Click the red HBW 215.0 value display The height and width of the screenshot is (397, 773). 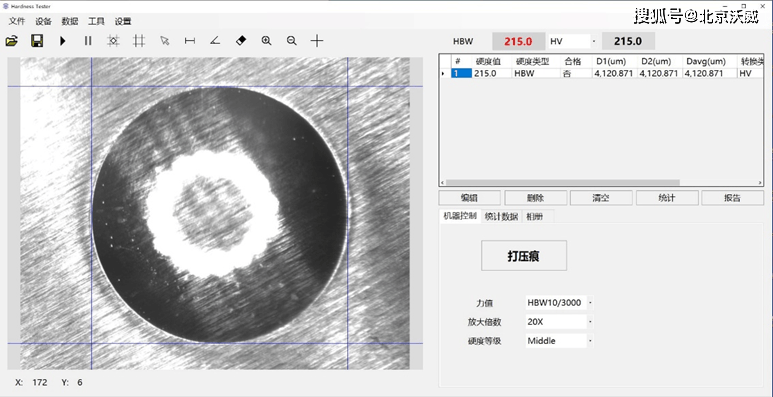pos(518,41)
